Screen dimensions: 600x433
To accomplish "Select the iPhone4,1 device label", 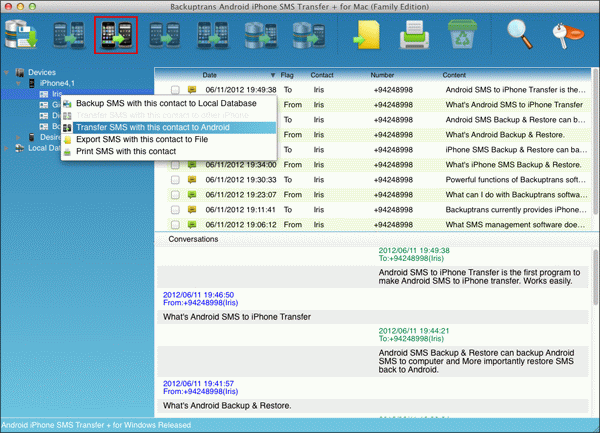I will tap(57, 83).
